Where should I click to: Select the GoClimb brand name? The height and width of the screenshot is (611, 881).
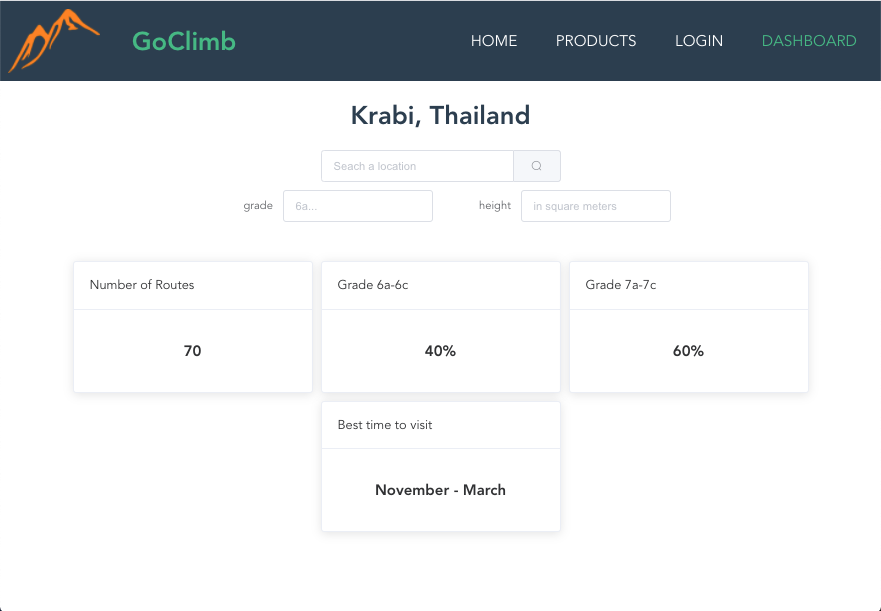pyautogui.click(x=183, y=40)
